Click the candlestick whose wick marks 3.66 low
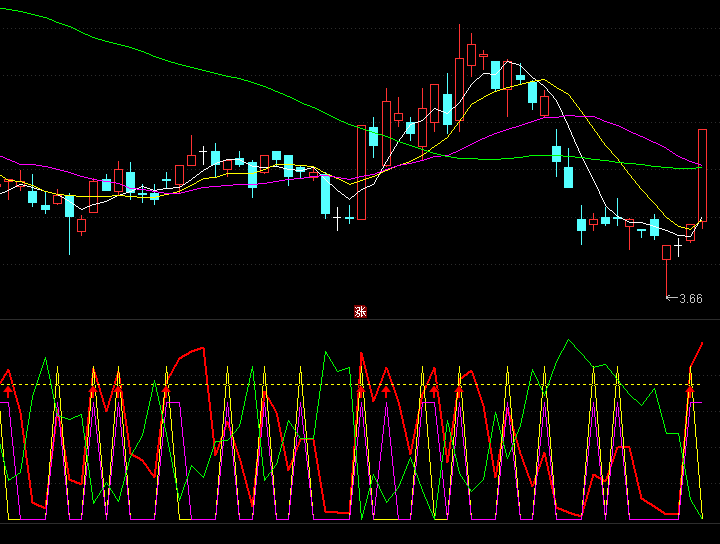This screenshot has height=544, width=720. (x=666, y=272)
